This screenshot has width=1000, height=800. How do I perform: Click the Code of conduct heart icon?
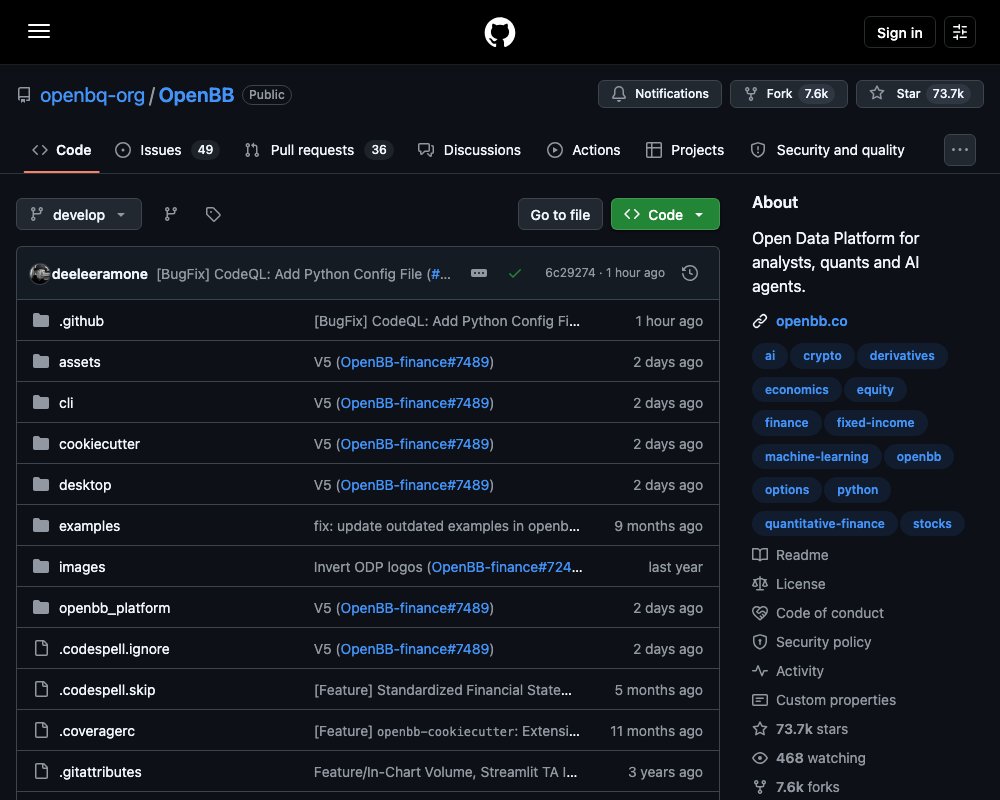click(x=760, y=613)
